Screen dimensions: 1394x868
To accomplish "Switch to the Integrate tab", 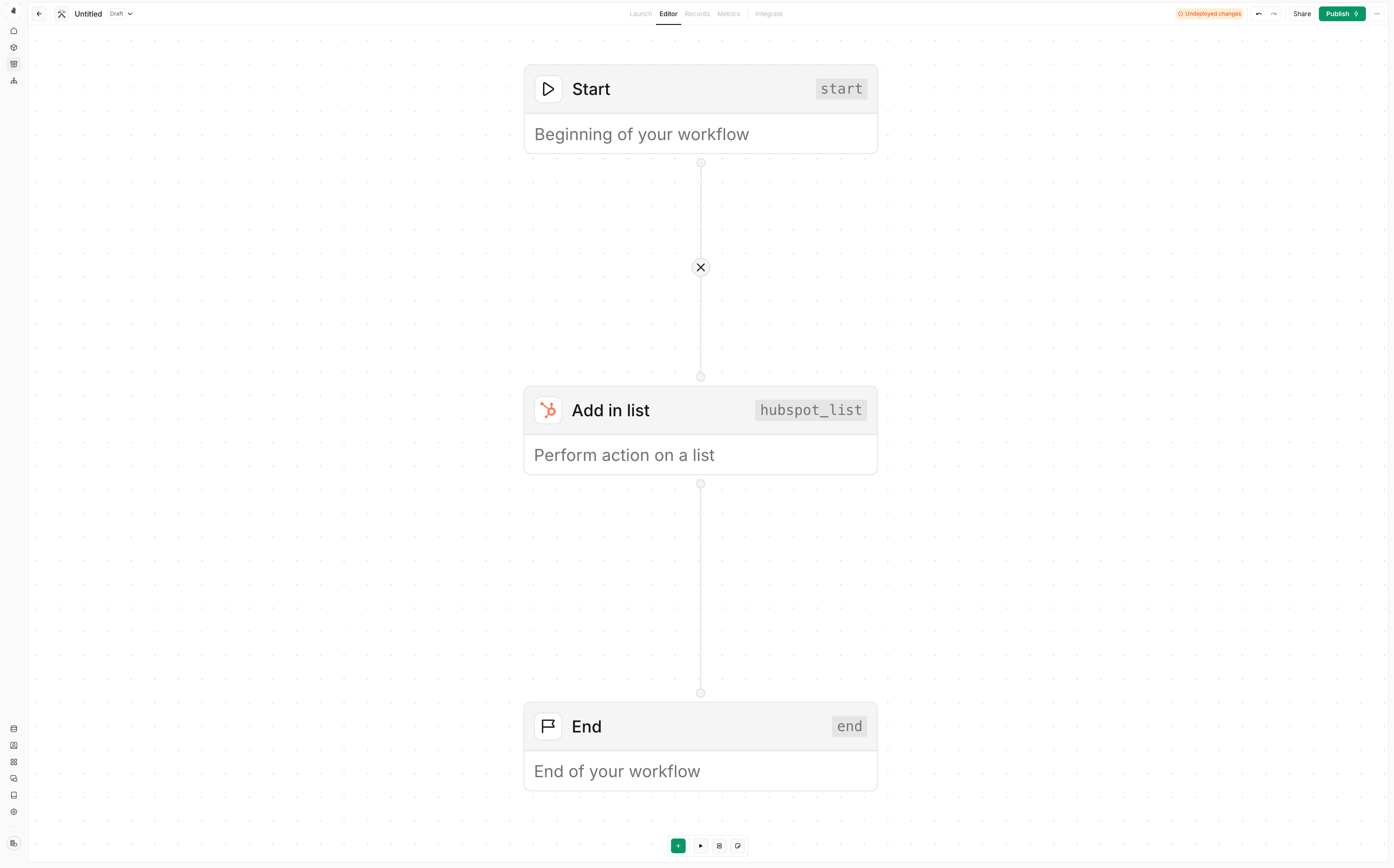I will coord(769,14).
